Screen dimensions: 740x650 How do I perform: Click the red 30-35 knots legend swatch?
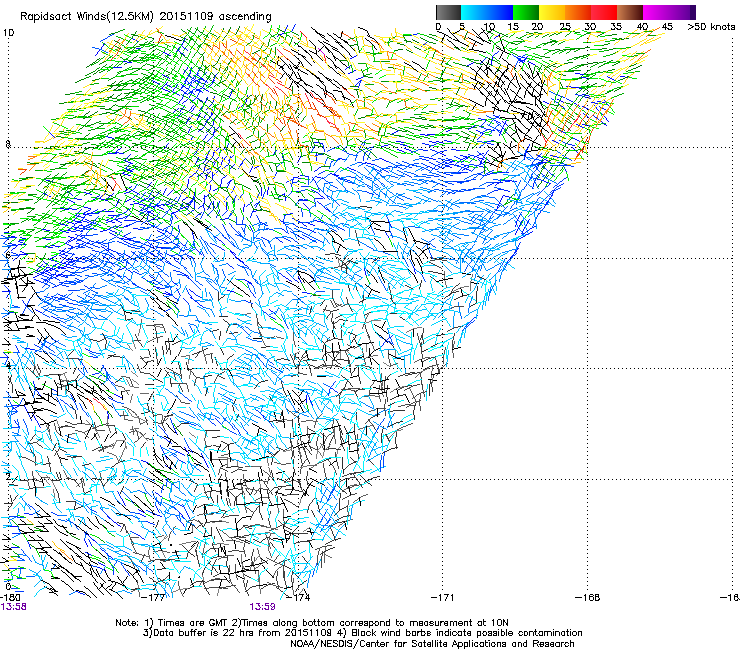coord(604,12)
